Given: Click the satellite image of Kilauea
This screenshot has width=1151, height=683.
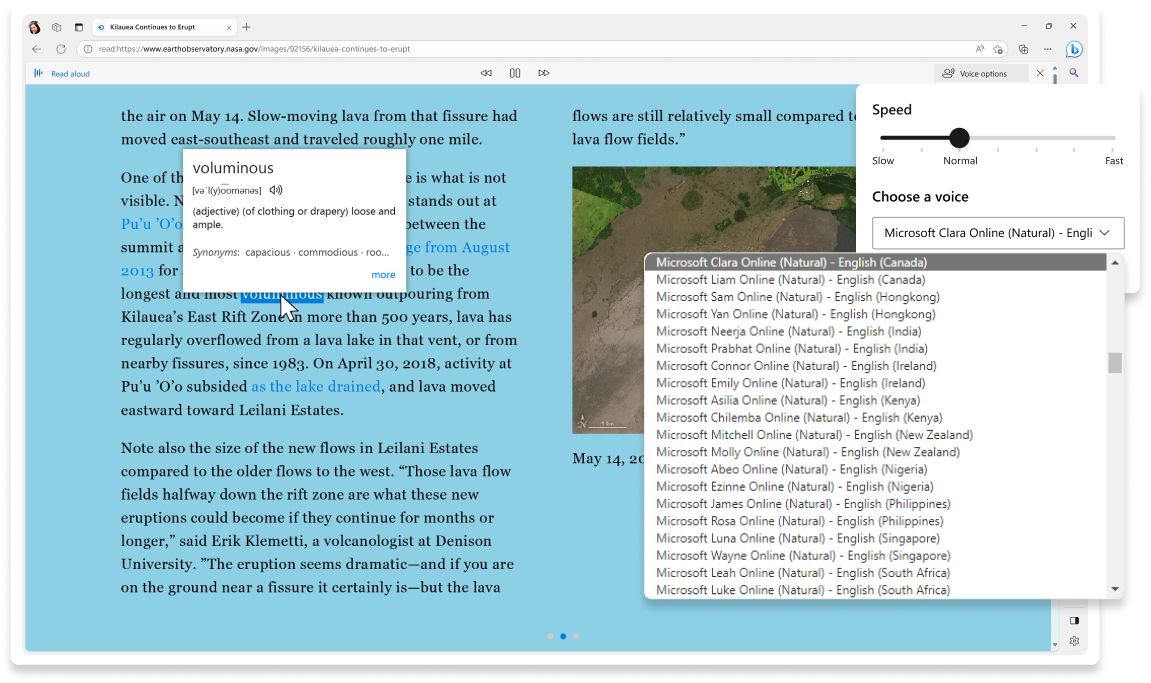Looking at the screenshot, I should coord(714,300).
